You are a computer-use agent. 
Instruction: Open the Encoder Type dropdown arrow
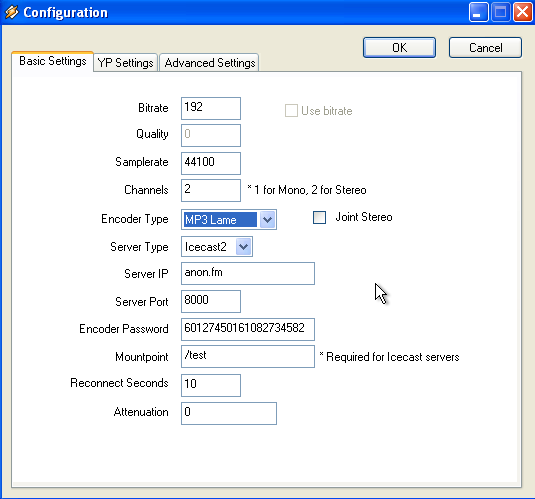268,219
